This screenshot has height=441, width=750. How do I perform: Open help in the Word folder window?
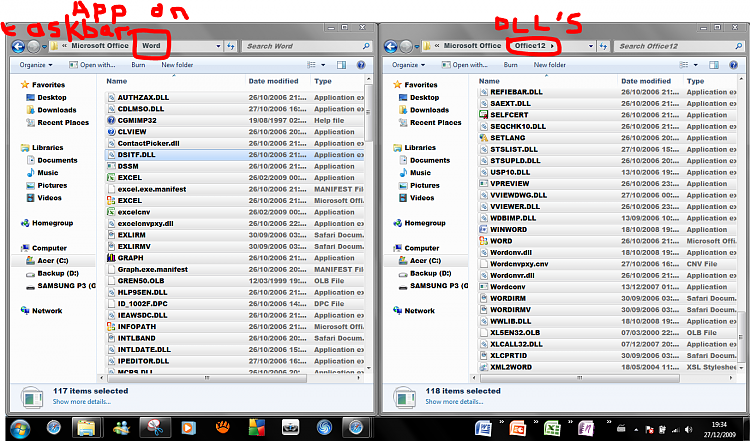361,65
